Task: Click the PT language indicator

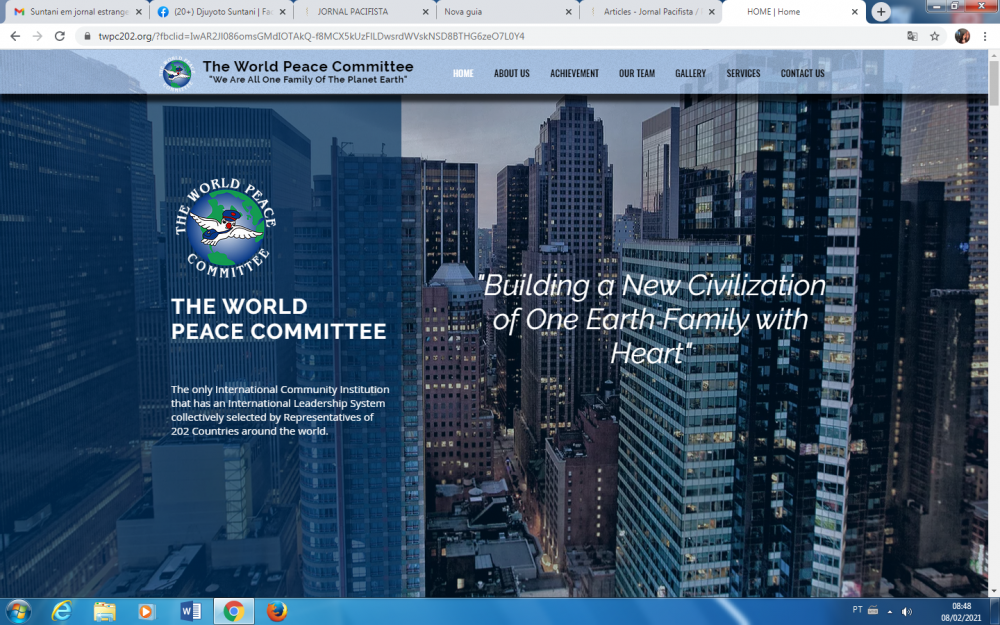Action: (857, 610)
